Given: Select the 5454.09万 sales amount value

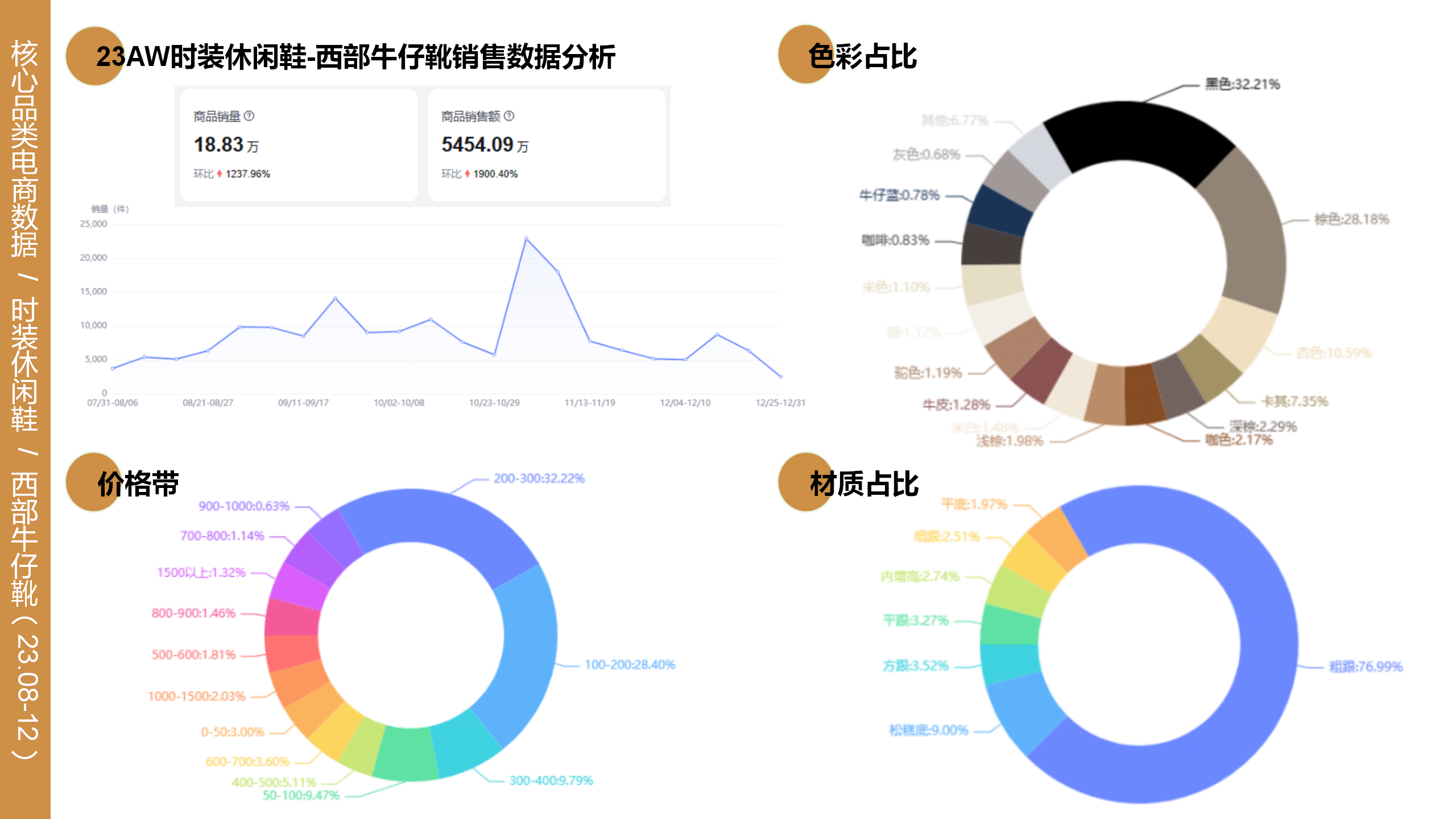Looking at the screenshot, I should 485,145.
